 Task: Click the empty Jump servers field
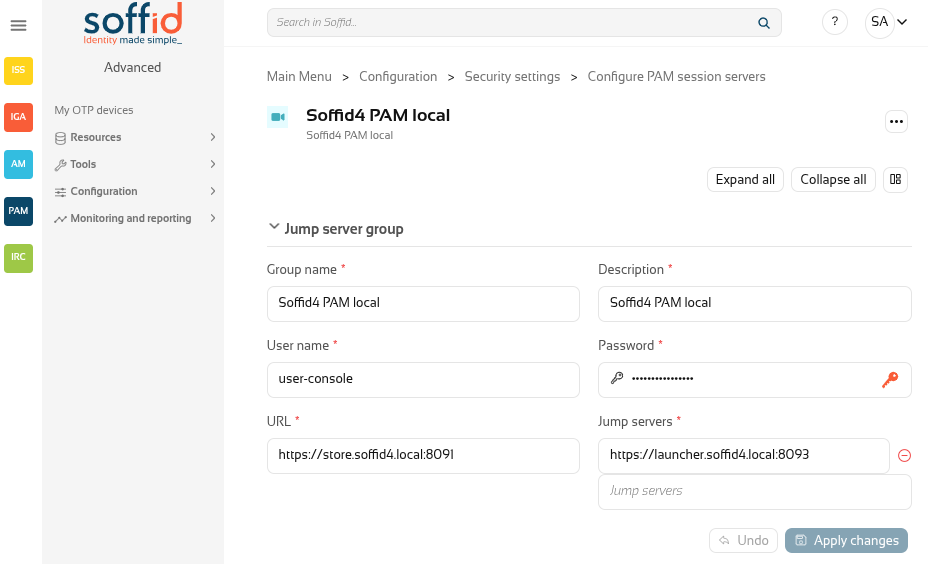[x=755, y=492]
